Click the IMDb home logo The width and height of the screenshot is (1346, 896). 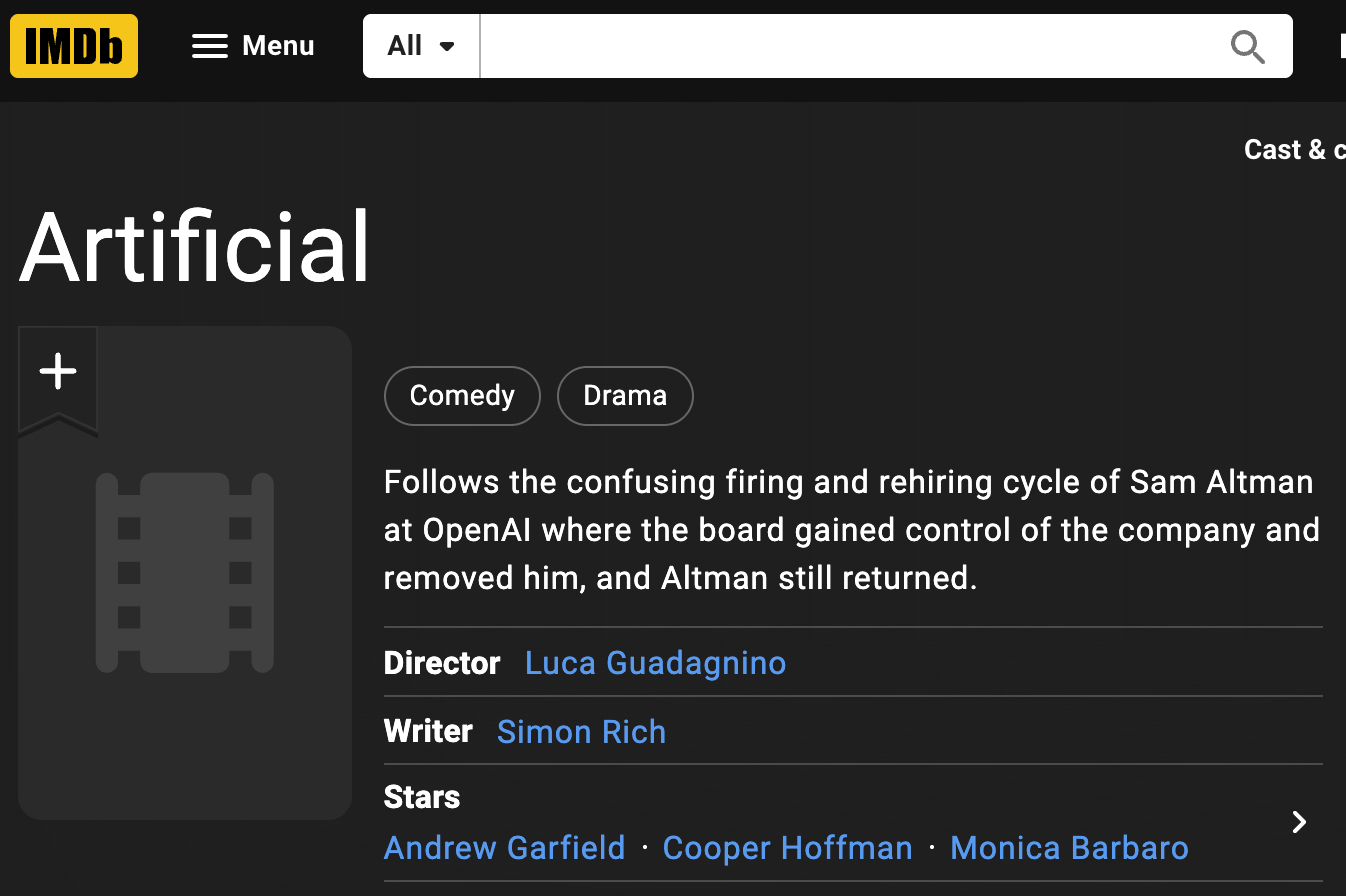(x=74, y=46)
